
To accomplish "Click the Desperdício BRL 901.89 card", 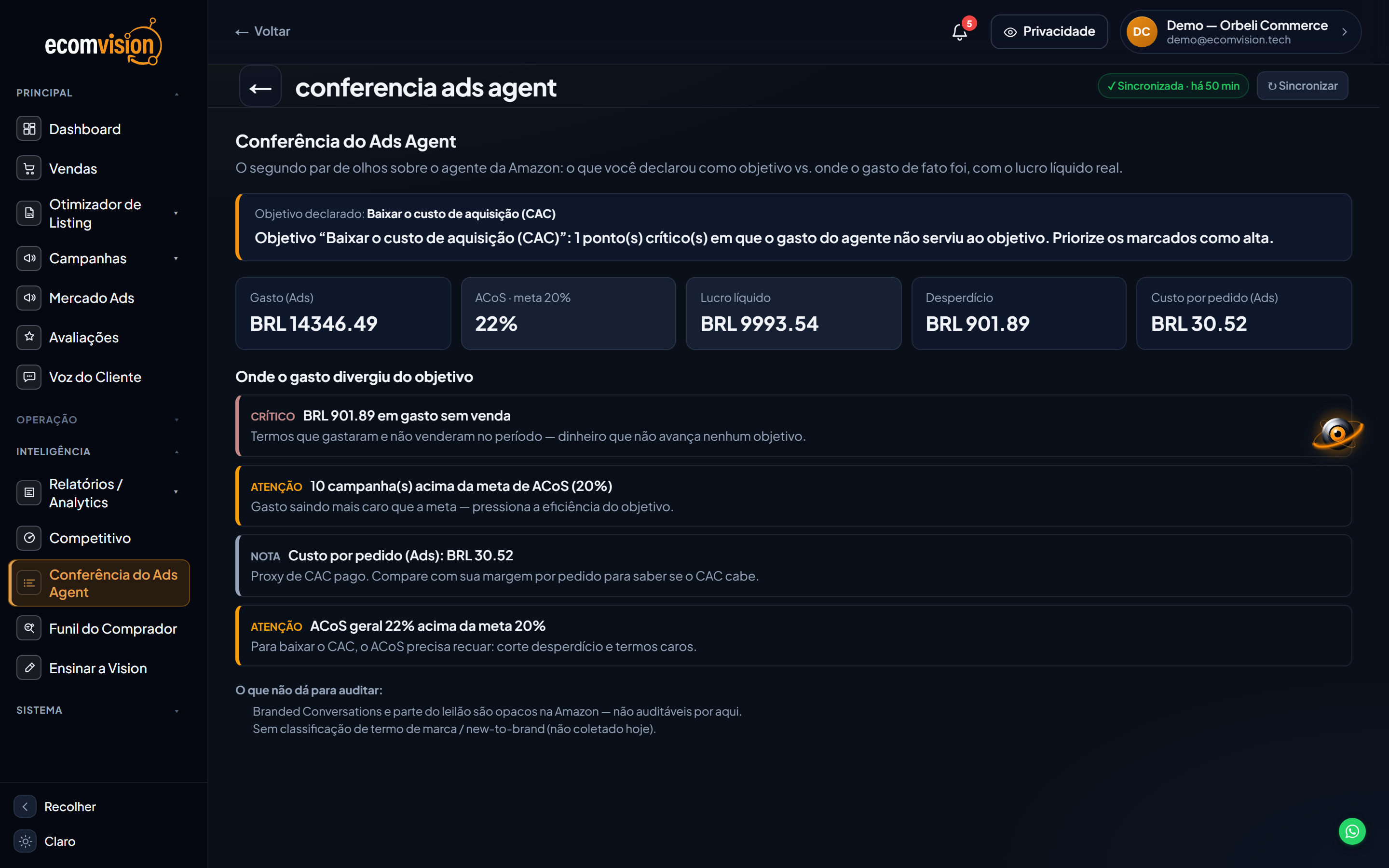I will 1019,313.
